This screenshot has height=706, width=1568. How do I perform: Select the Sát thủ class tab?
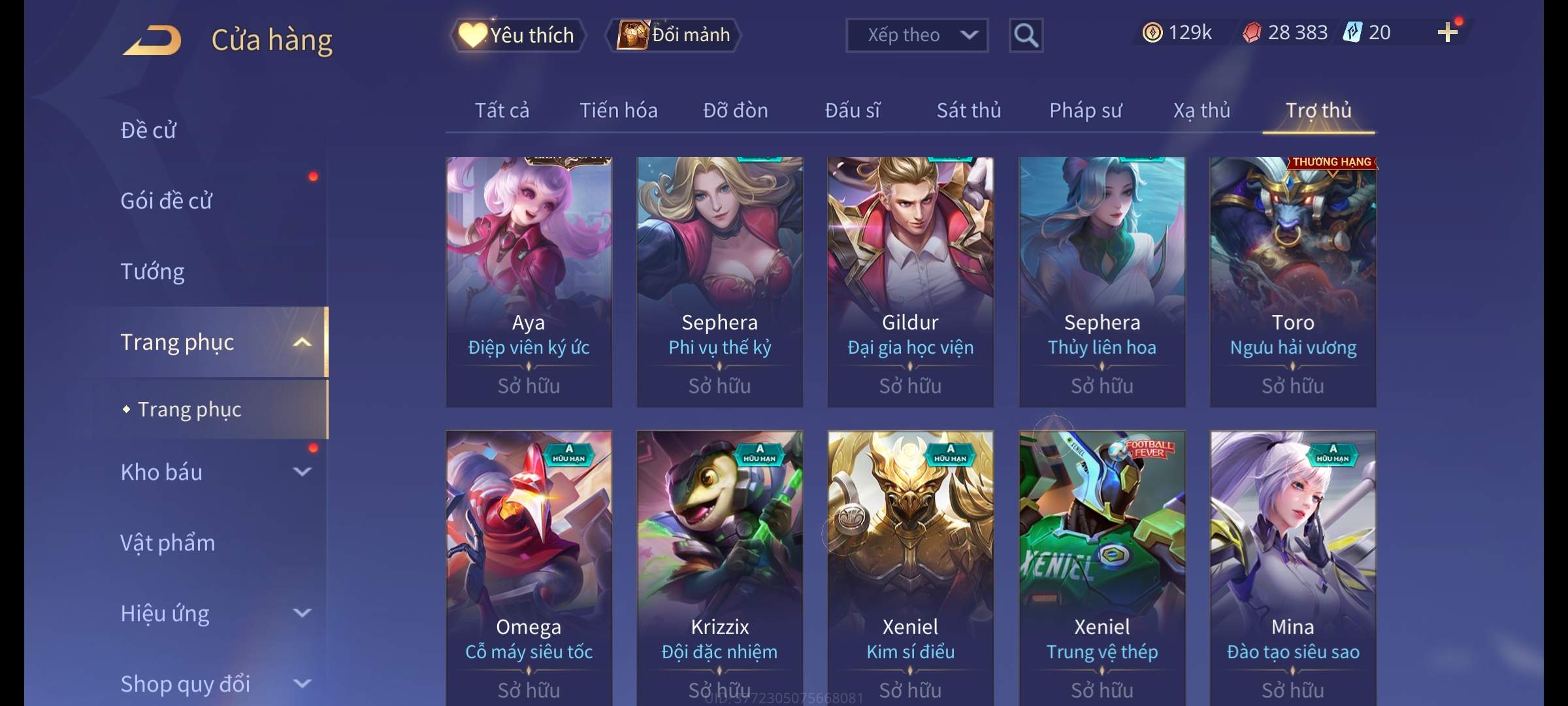pyautogui.click(x=969, y=110)
